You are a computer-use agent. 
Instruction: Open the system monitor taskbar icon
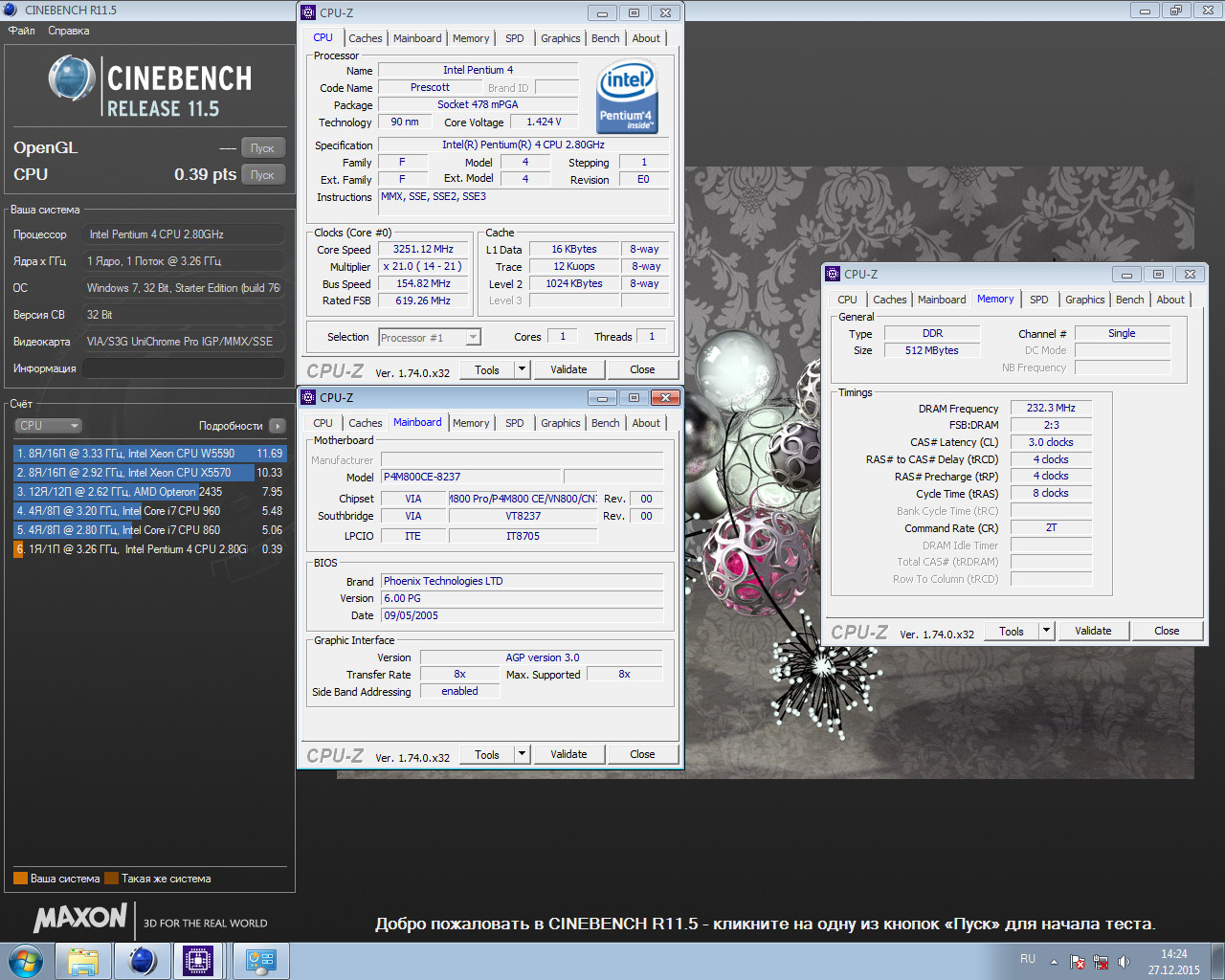(260, 961)
